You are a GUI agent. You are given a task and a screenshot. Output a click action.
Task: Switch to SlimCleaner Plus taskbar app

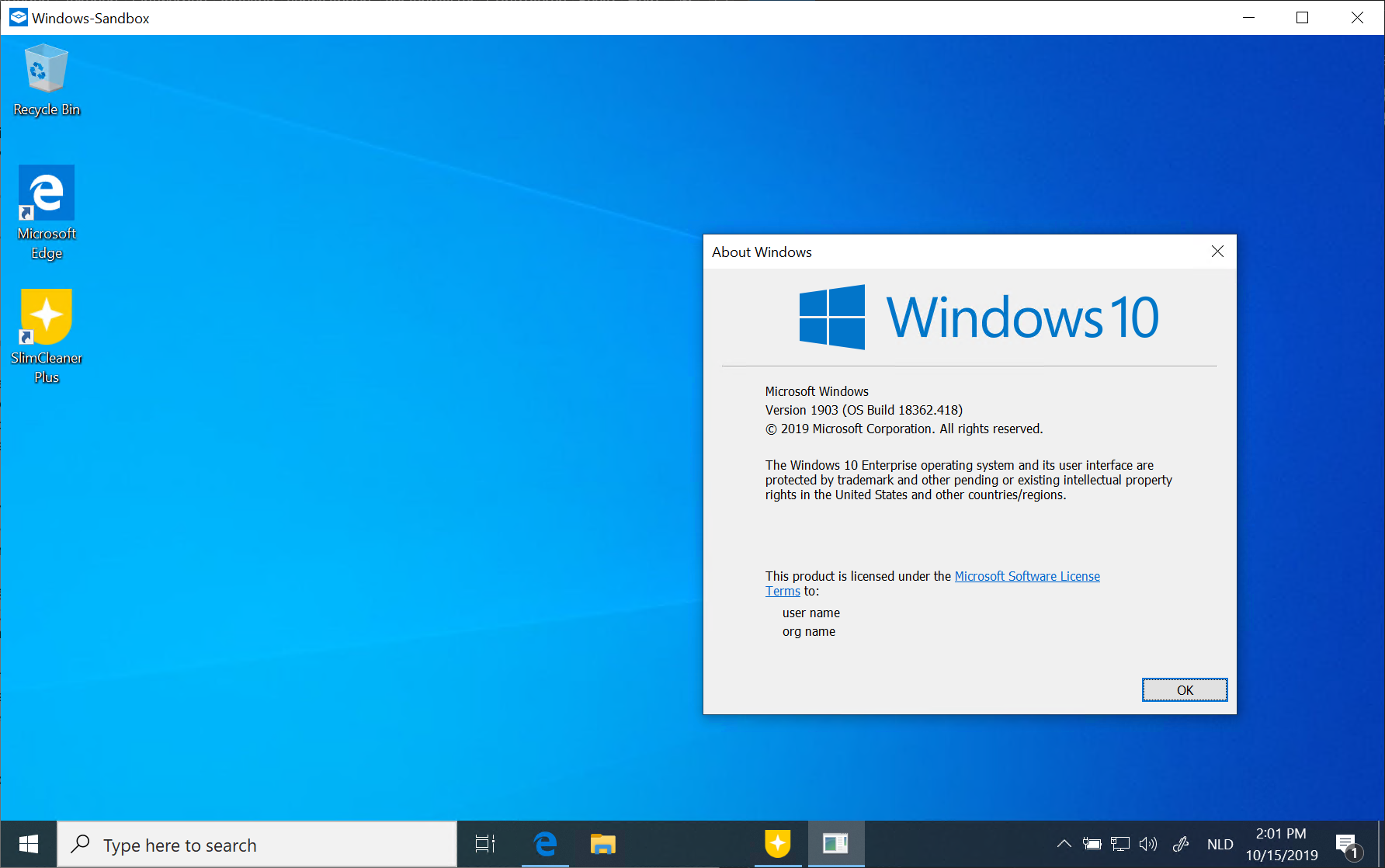(778, 844)
